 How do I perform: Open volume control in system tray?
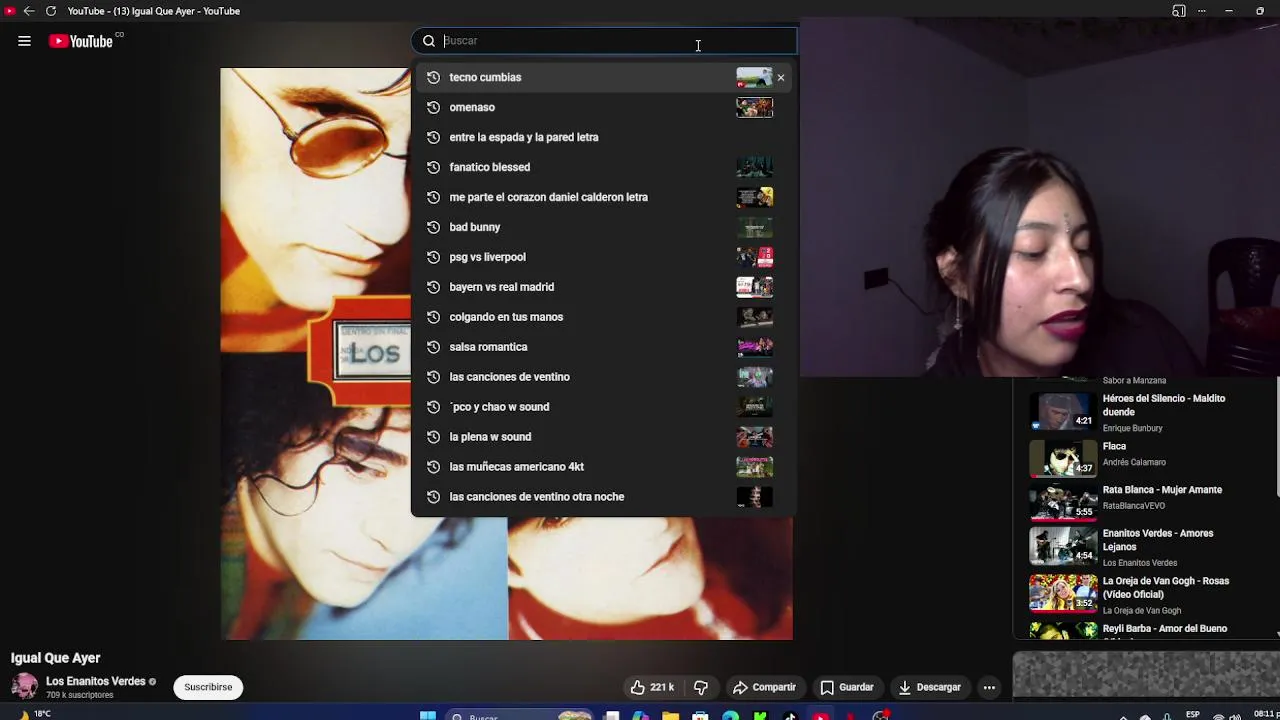[1236, 715]
